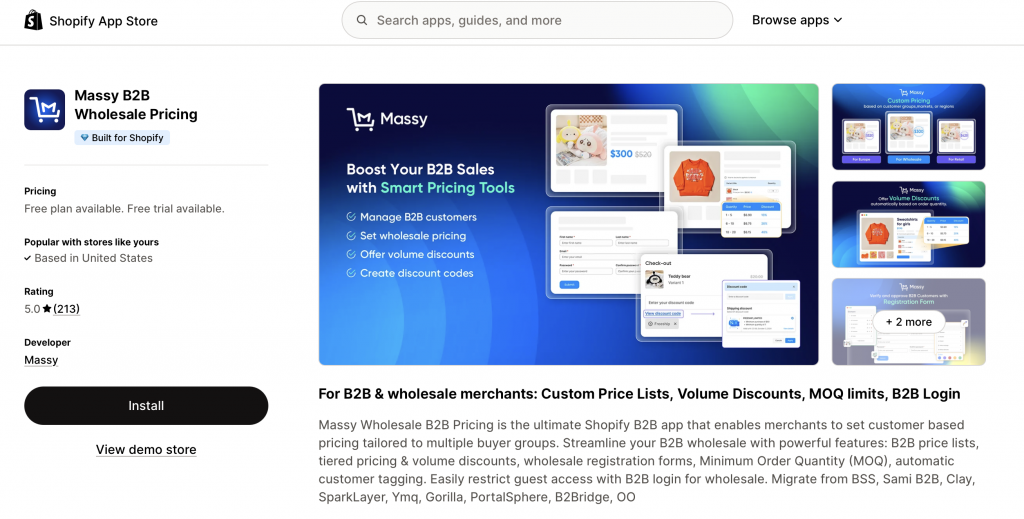1024x519 pixels.
Task: Open the Custom Pricing thumbnail
Action: [x=908, y=127]
